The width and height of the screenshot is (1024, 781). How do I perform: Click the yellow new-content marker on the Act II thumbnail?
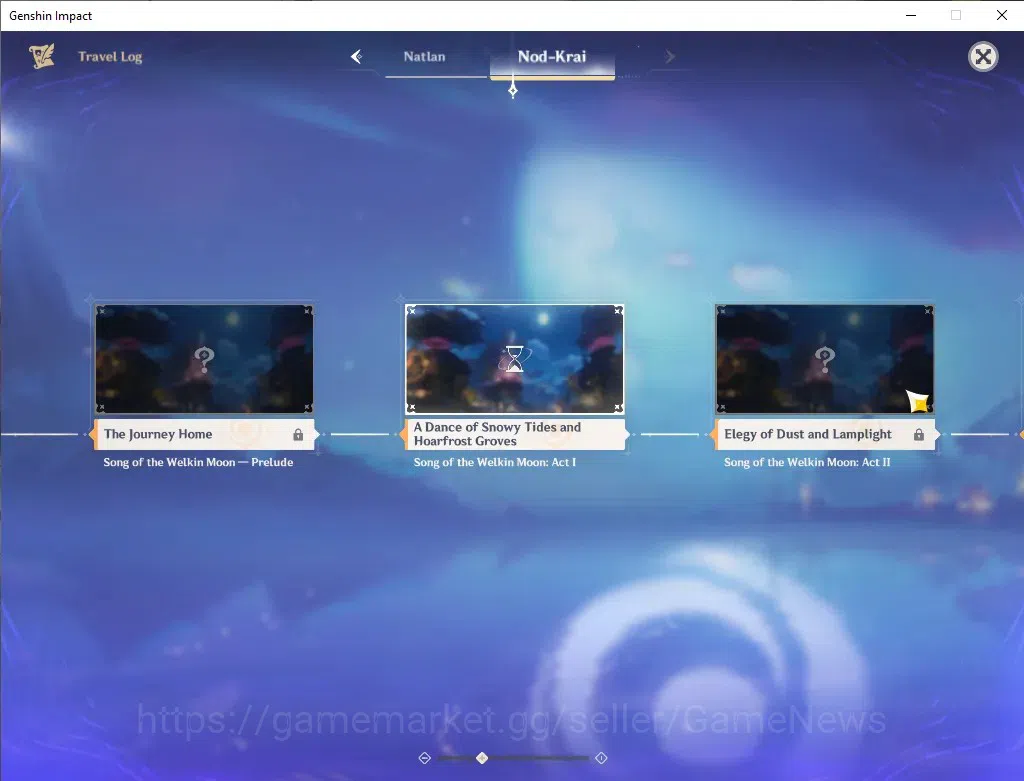click(x=918, y=401)
